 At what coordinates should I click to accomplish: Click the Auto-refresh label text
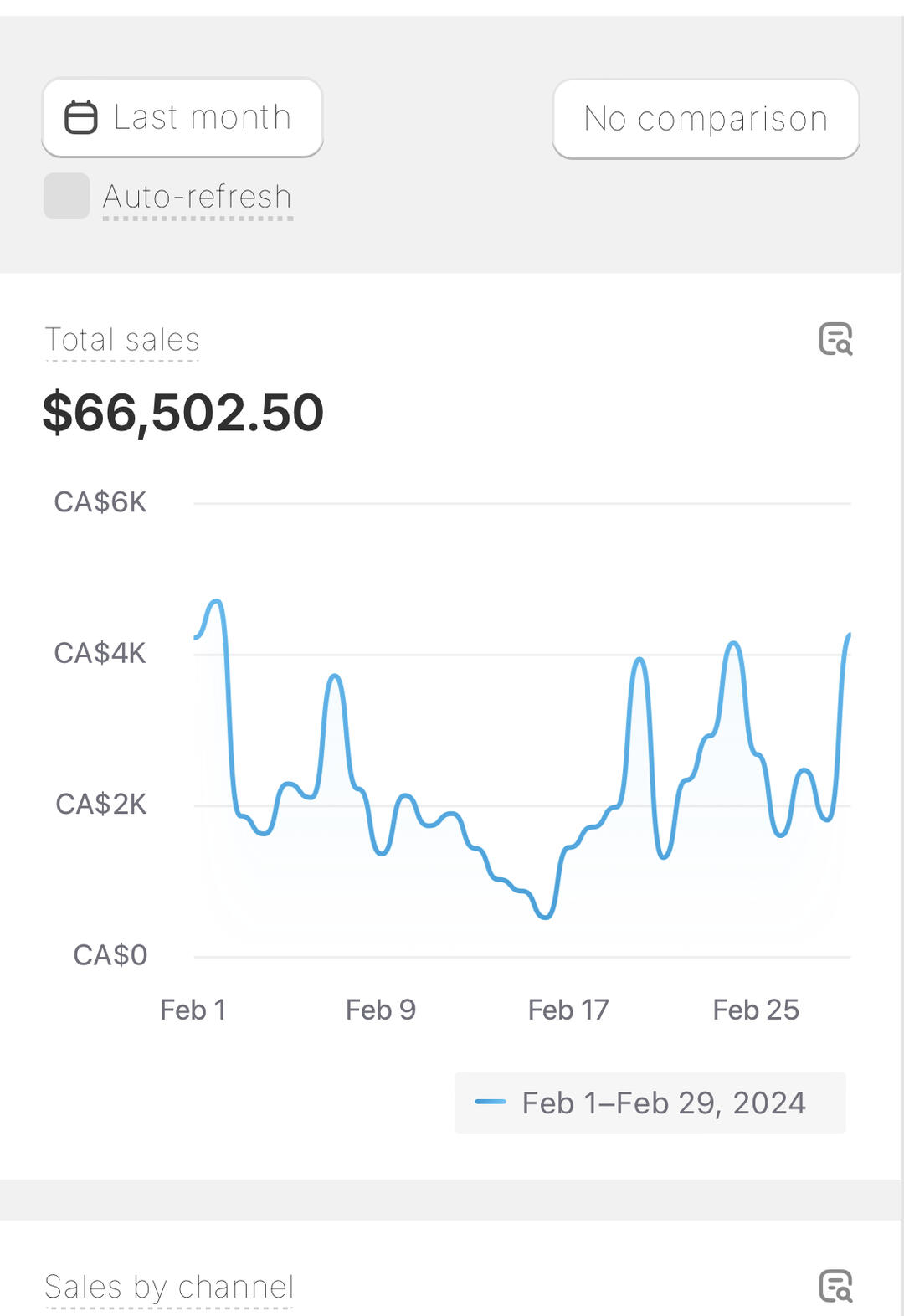pos(198,197)
